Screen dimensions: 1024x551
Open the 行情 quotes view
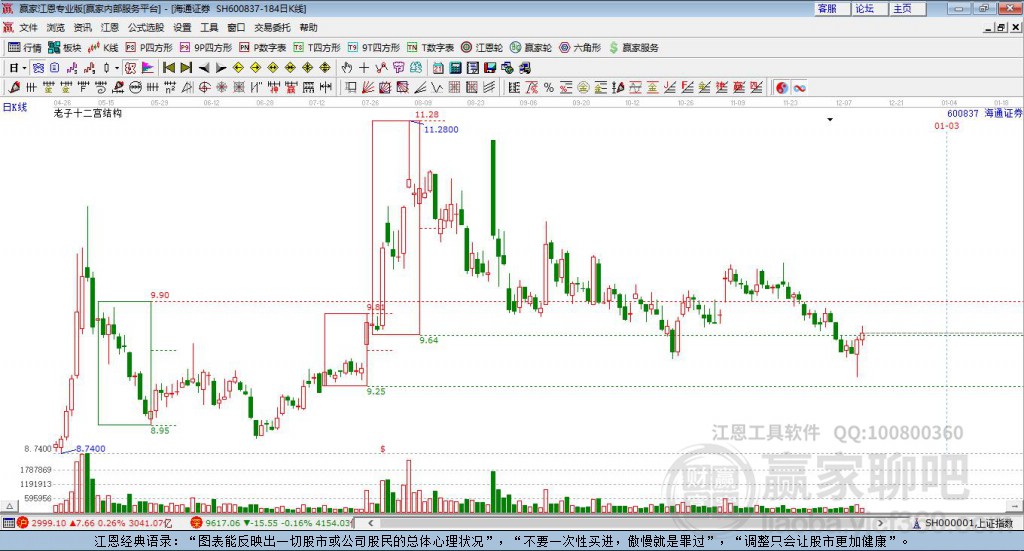point(24,48)
